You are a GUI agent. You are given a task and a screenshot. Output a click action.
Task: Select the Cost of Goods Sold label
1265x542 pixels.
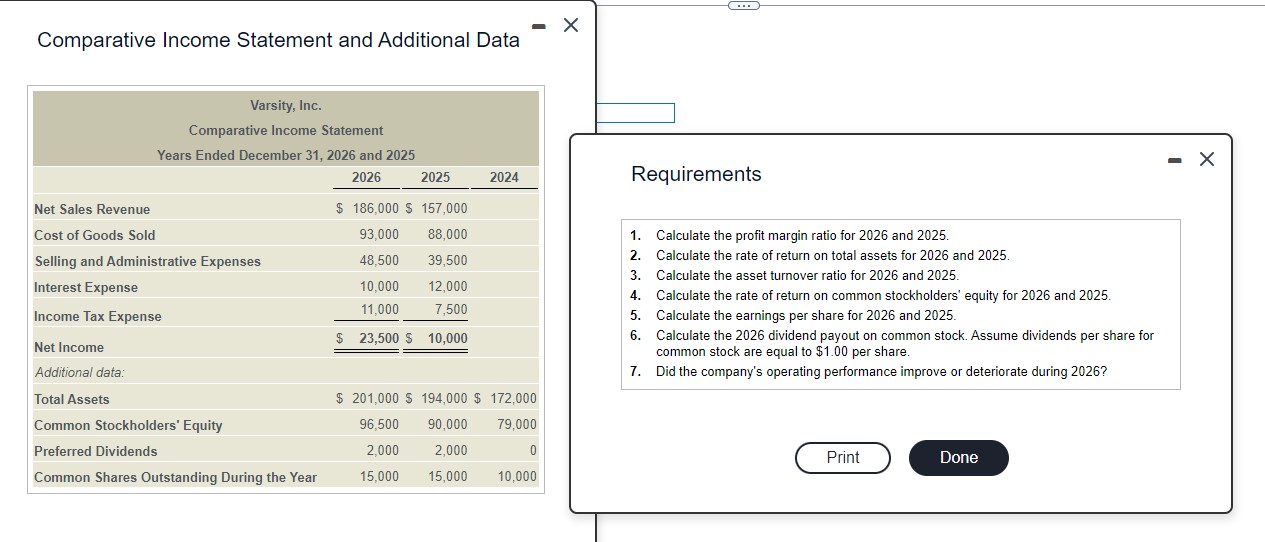[95, 235]
